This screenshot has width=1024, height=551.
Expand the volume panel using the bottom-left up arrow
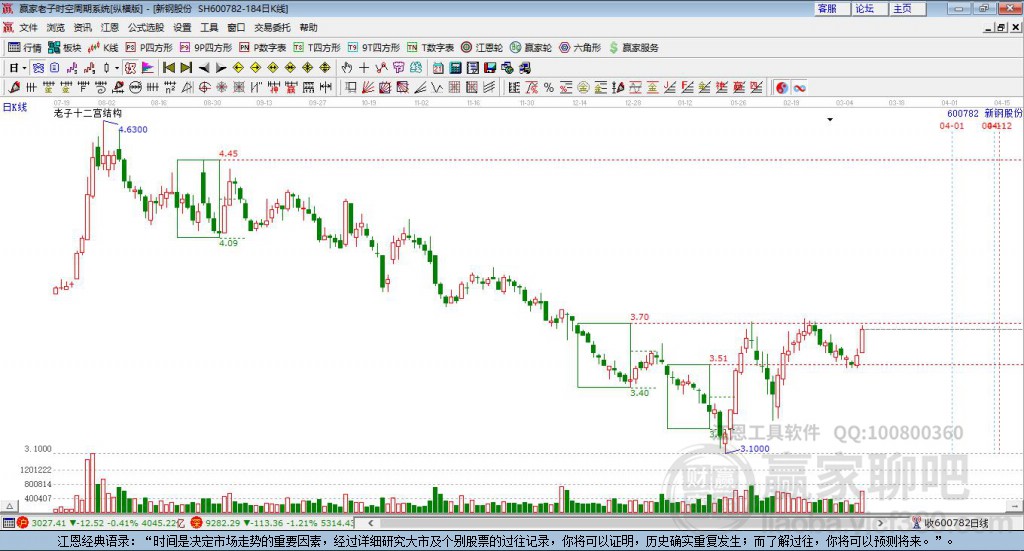pyautogui.click(x=9, y=506)
